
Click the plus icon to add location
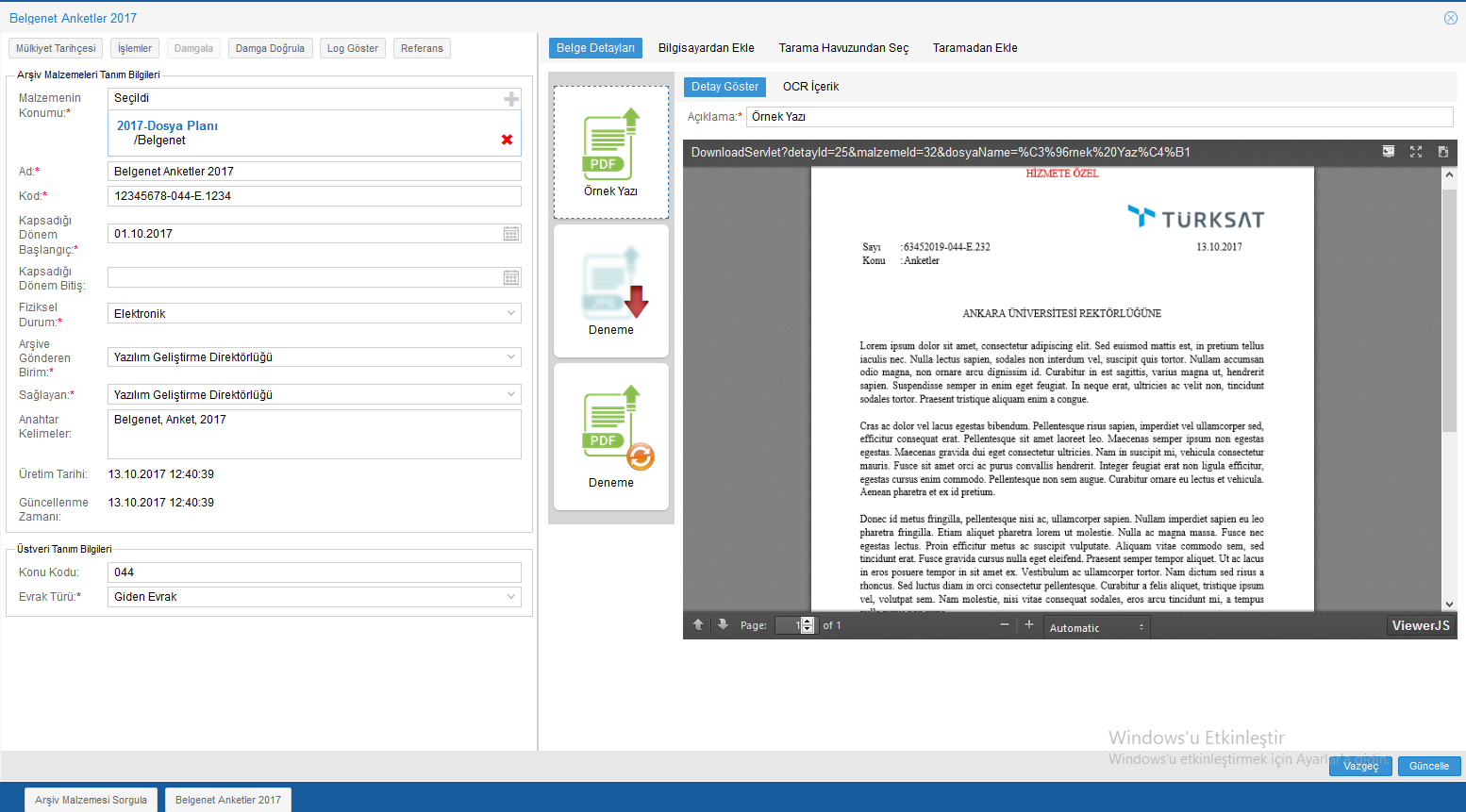click(x=511, y=99)
